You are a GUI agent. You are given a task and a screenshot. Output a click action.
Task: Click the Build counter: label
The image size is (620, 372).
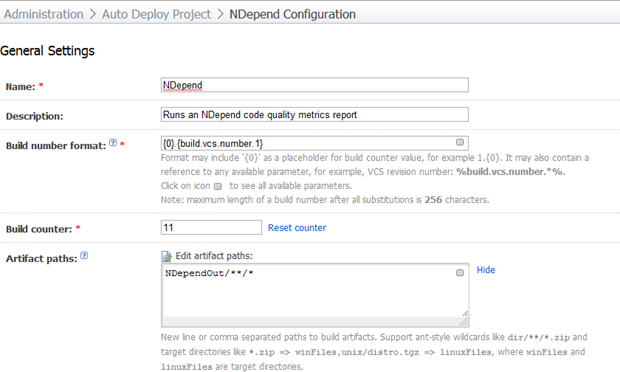[39, 229]
